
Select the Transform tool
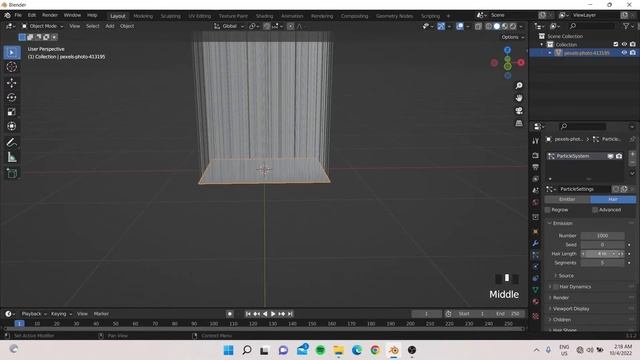(11, 126)
